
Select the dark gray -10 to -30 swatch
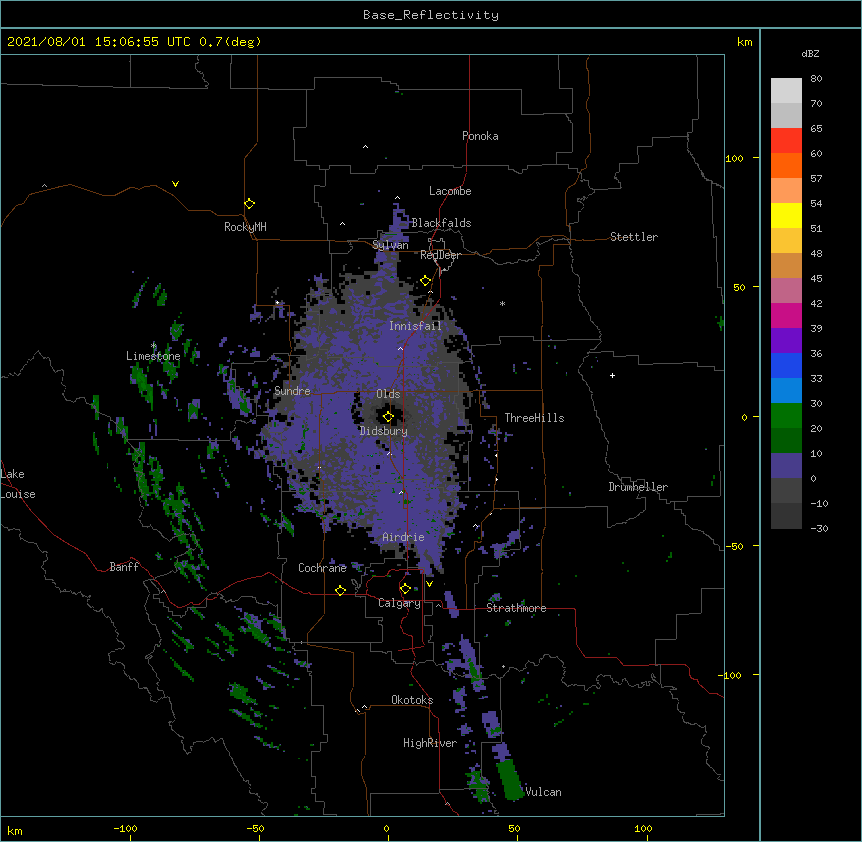coord(786,516)
